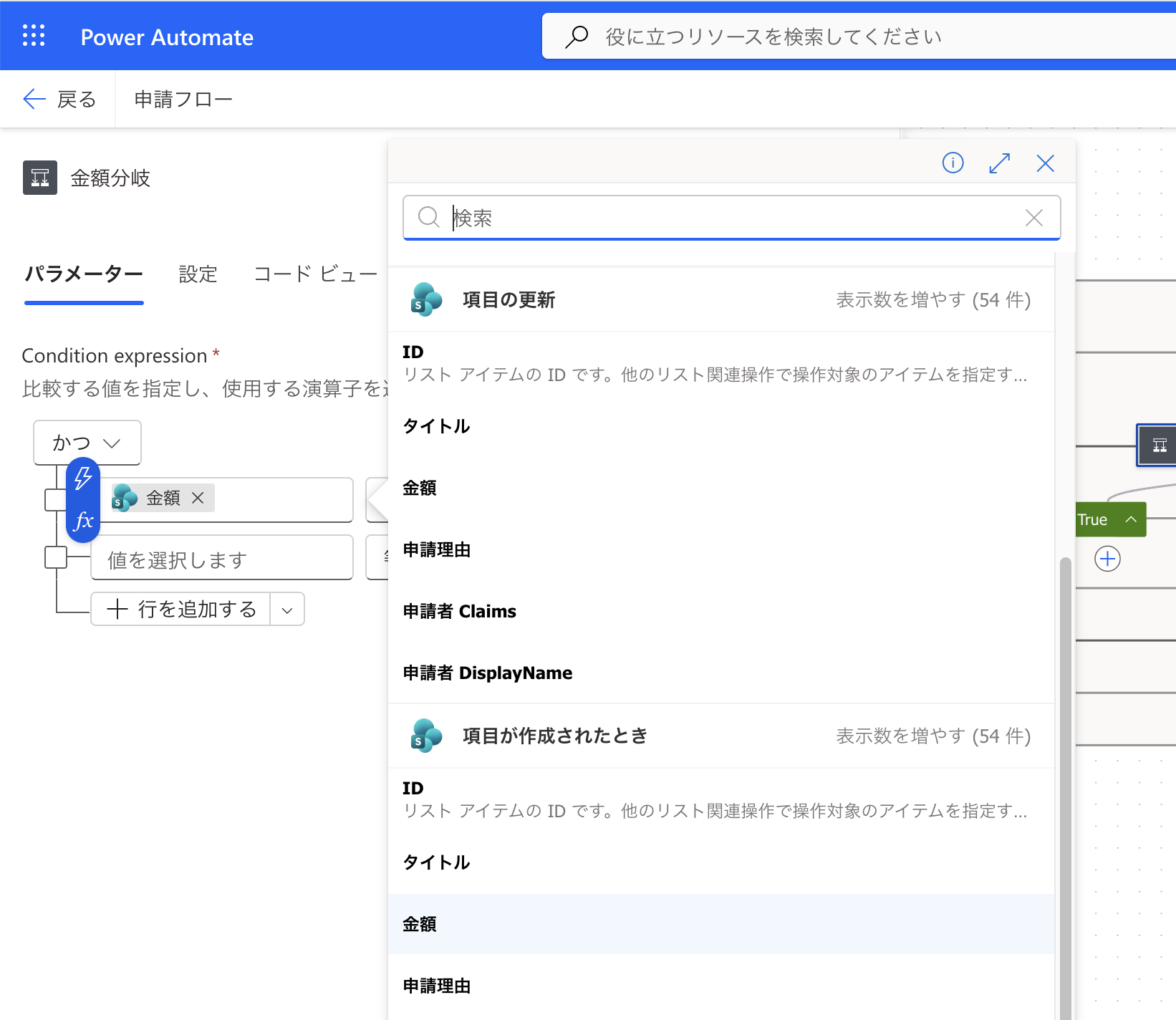Click the plus icon under True branch
The height and width of the screenshot is (1020, 1176).
(1108, 559)
